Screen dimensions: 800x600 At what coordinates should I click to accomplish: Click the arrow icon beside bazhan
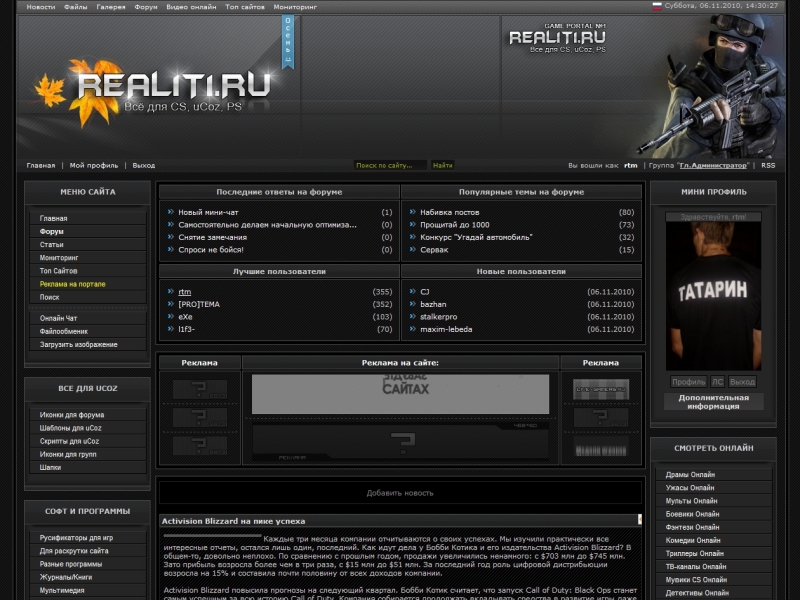click(x=412, y=304)
